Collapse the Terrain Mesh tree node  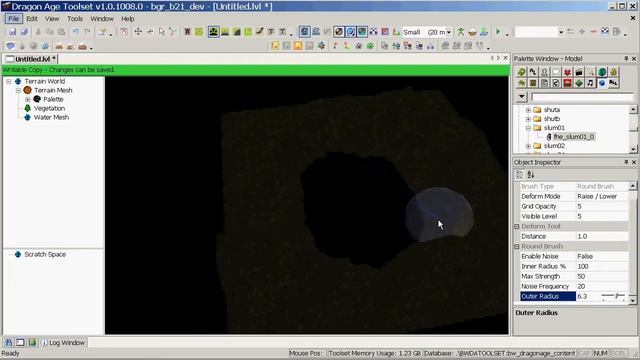click(18, 90)
